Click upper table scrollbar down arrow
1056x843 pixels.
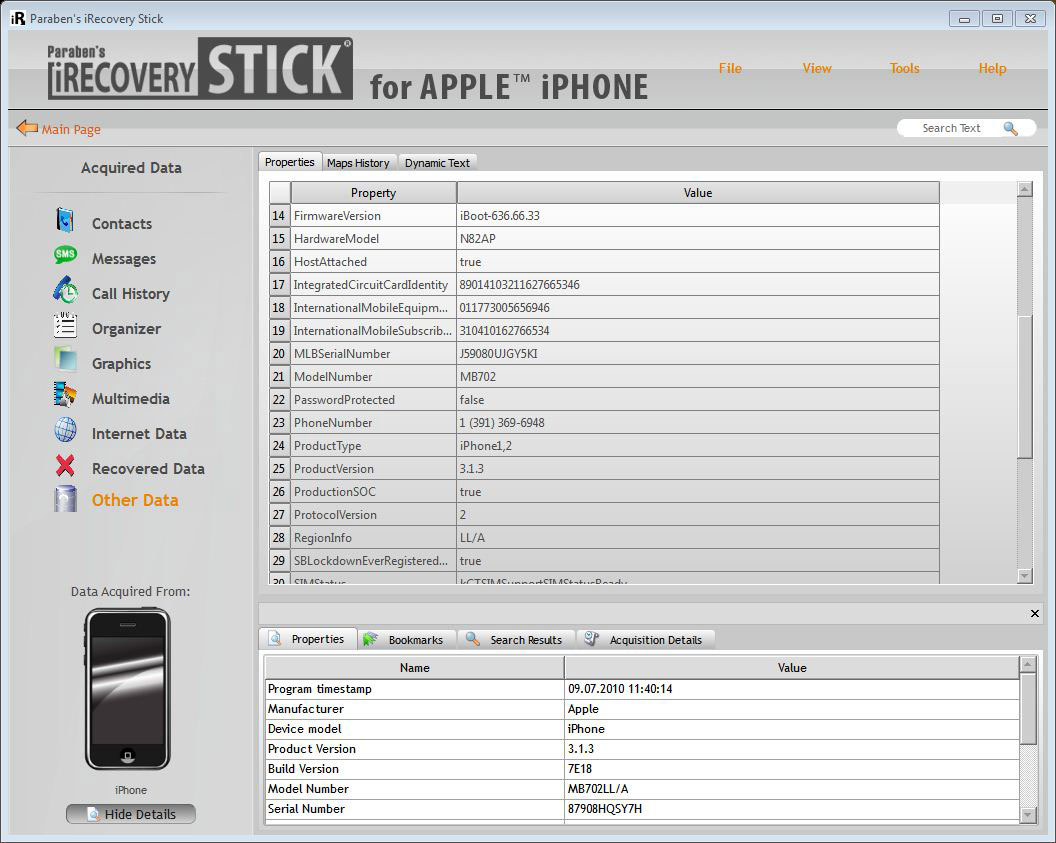point(1024,576)
